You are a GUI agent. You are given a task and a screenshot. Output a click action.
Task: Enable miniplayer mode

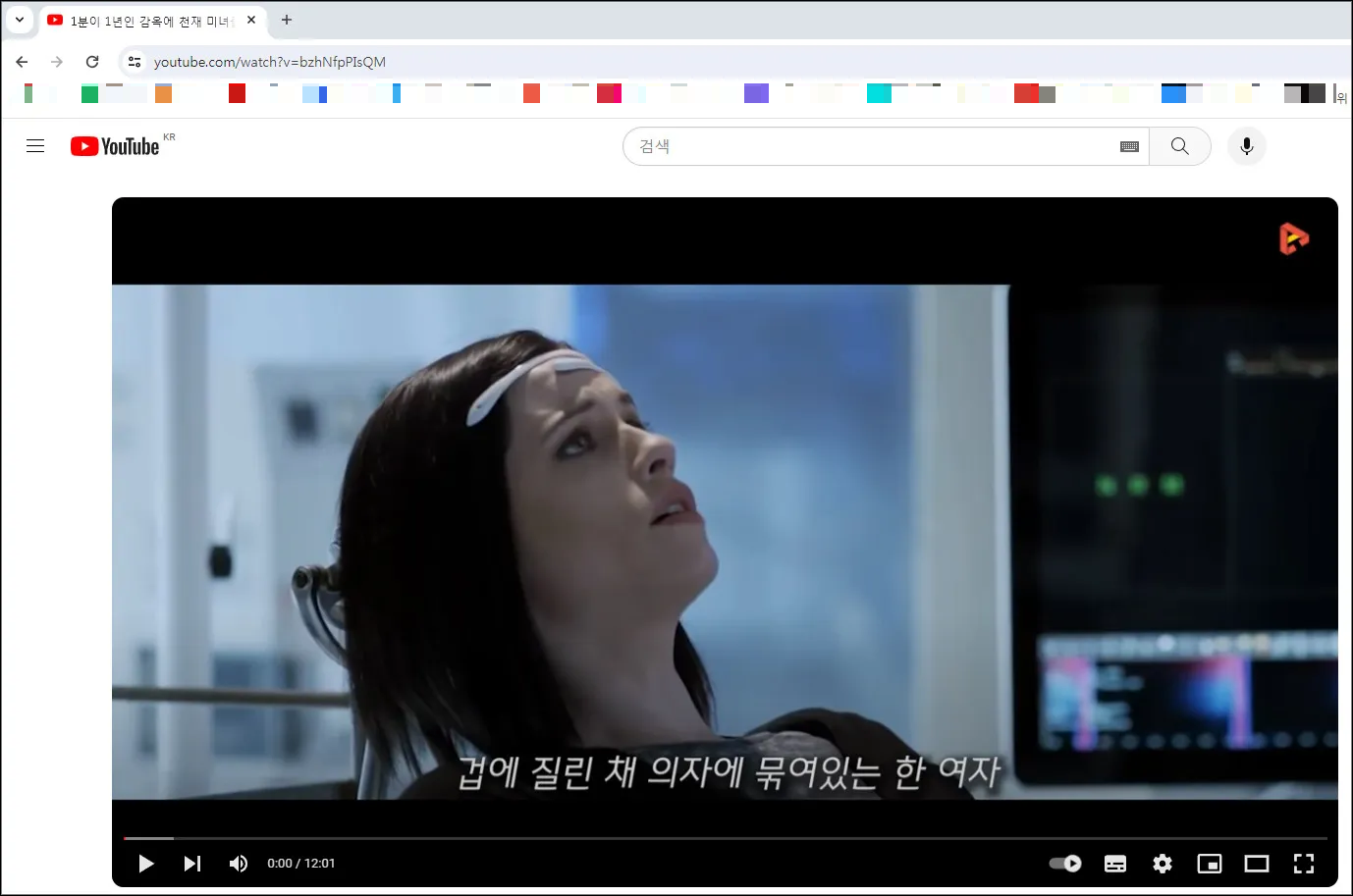[x=1210, y=864]
